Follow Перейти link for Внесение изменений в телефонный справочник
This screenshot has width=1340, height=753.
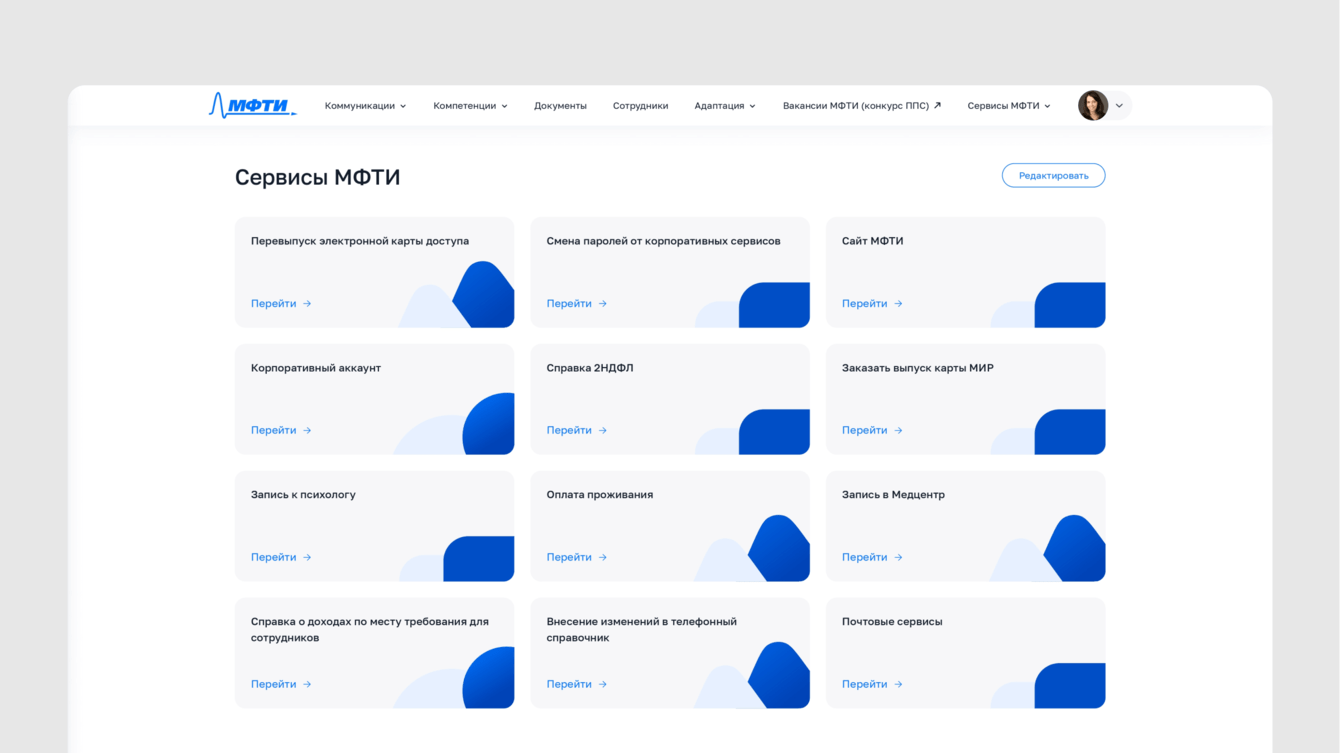[x=577, y=684]
